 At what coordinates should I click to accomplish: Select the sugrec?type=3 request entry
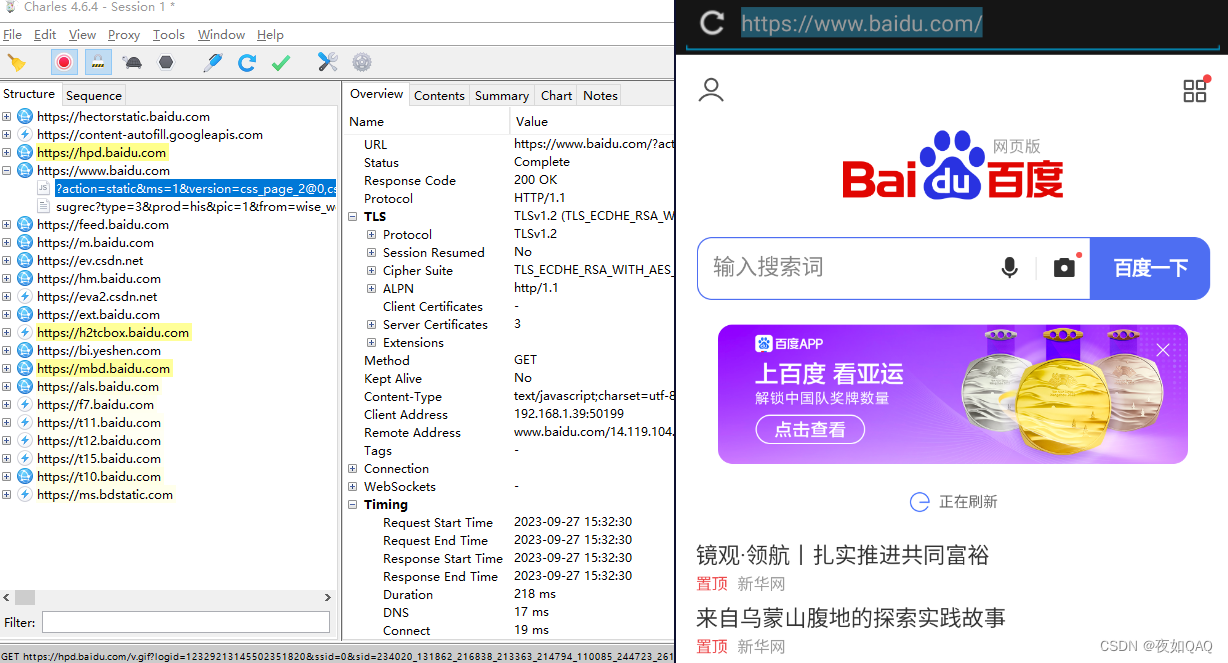click(x=195, y=206)
